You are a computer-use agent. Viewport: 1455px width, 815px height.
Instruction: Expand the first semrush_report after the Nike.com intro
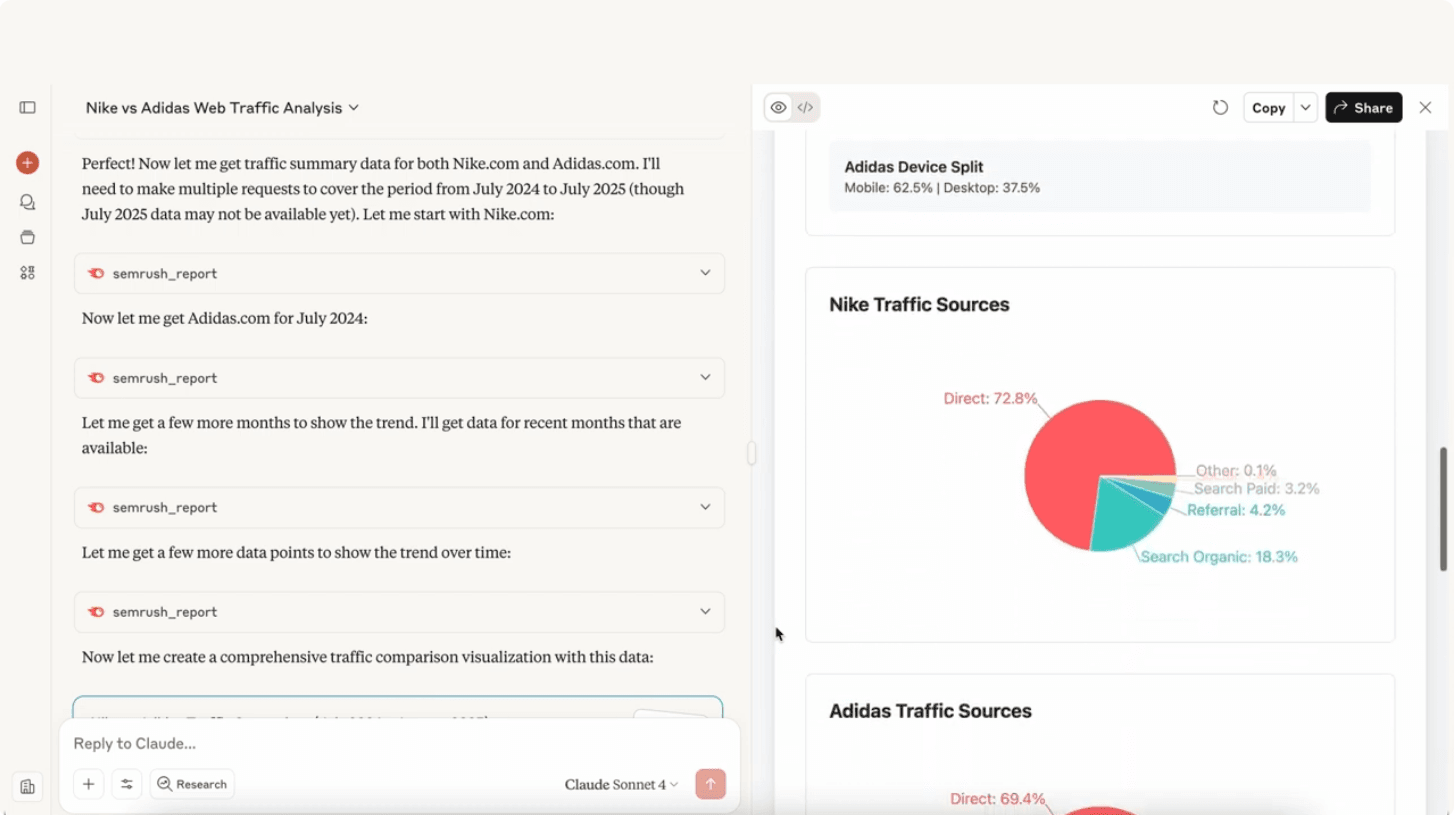[x=399, y=273]
